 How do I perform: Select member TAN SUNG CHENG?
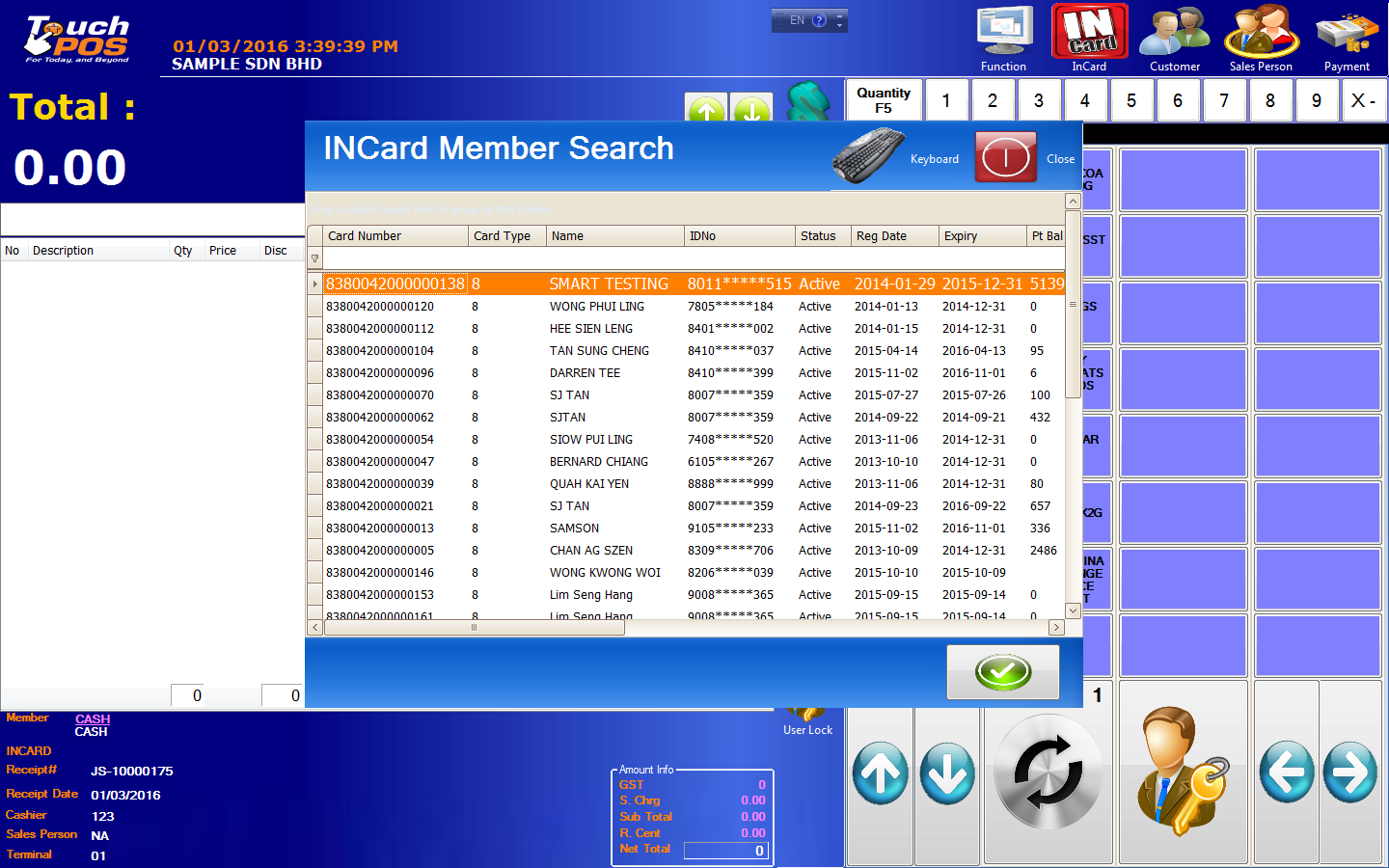(599, 351)
